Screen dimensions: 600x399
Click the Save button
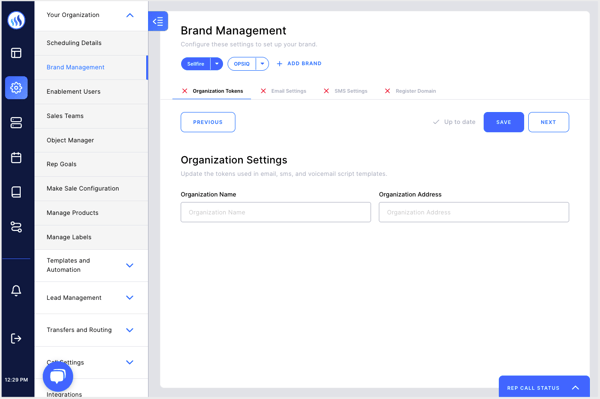[504, 122]
